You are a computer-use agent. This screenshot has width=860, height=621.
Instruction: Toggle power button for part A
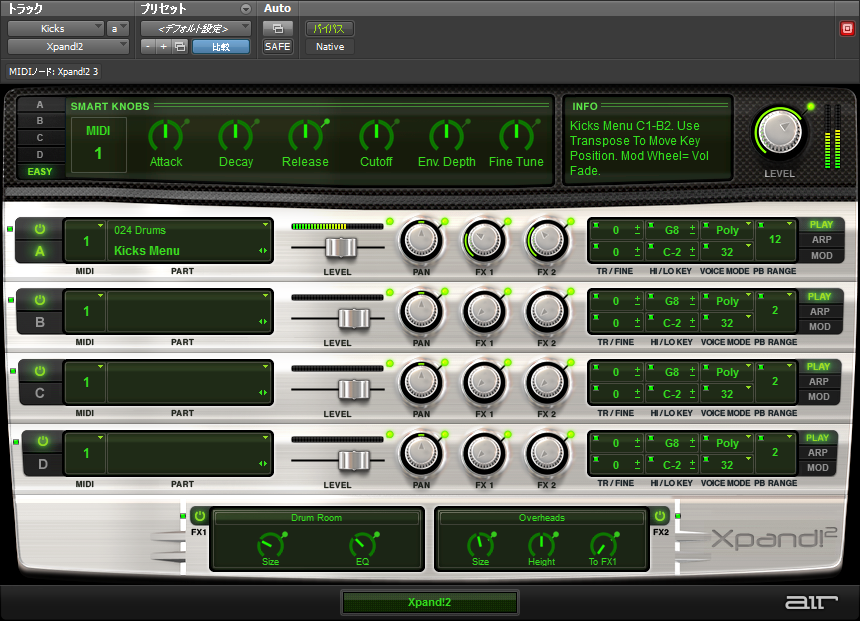(x=39, y=229)
